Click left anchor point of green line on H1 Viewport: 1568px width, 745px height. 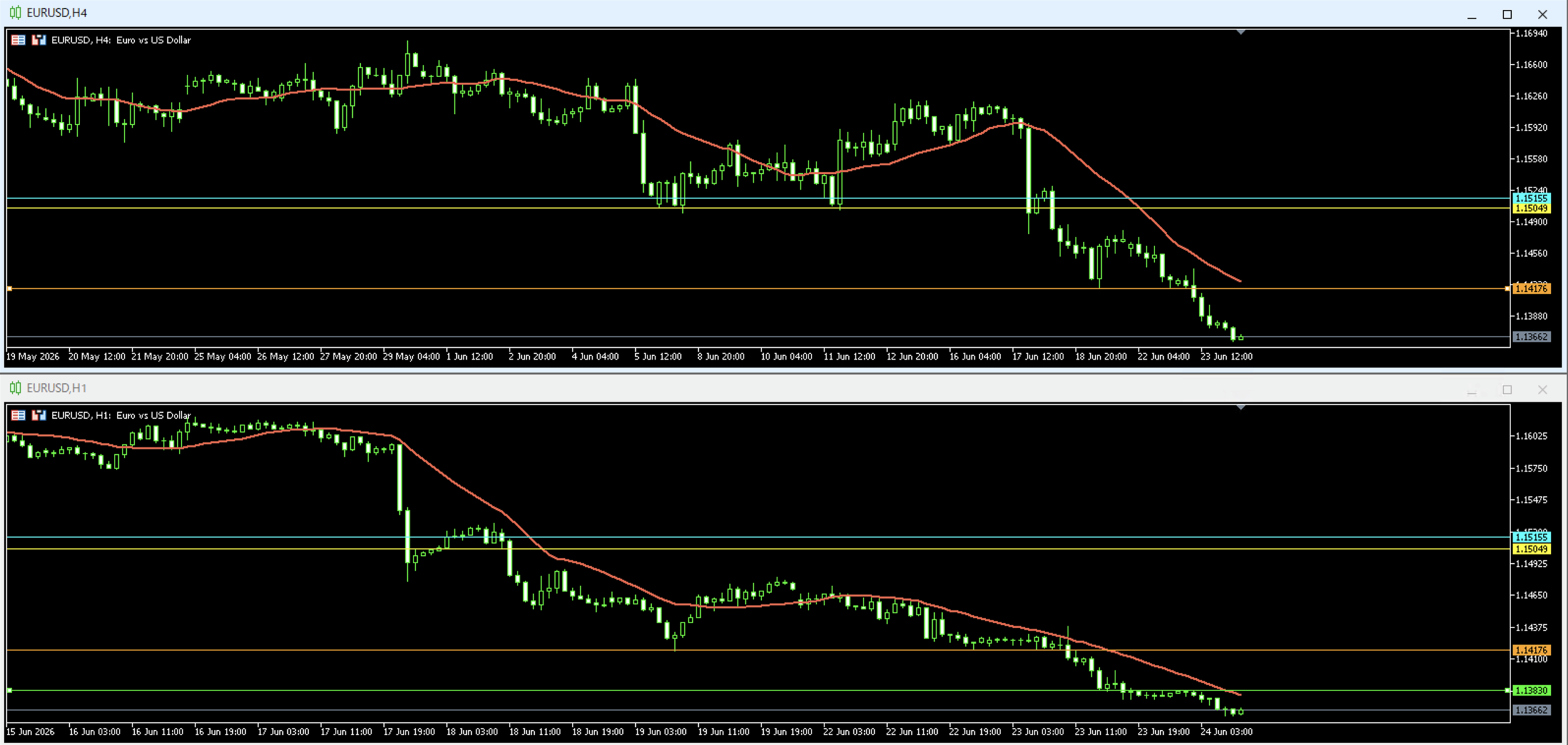pyautogui.click(x=9, y=691)
